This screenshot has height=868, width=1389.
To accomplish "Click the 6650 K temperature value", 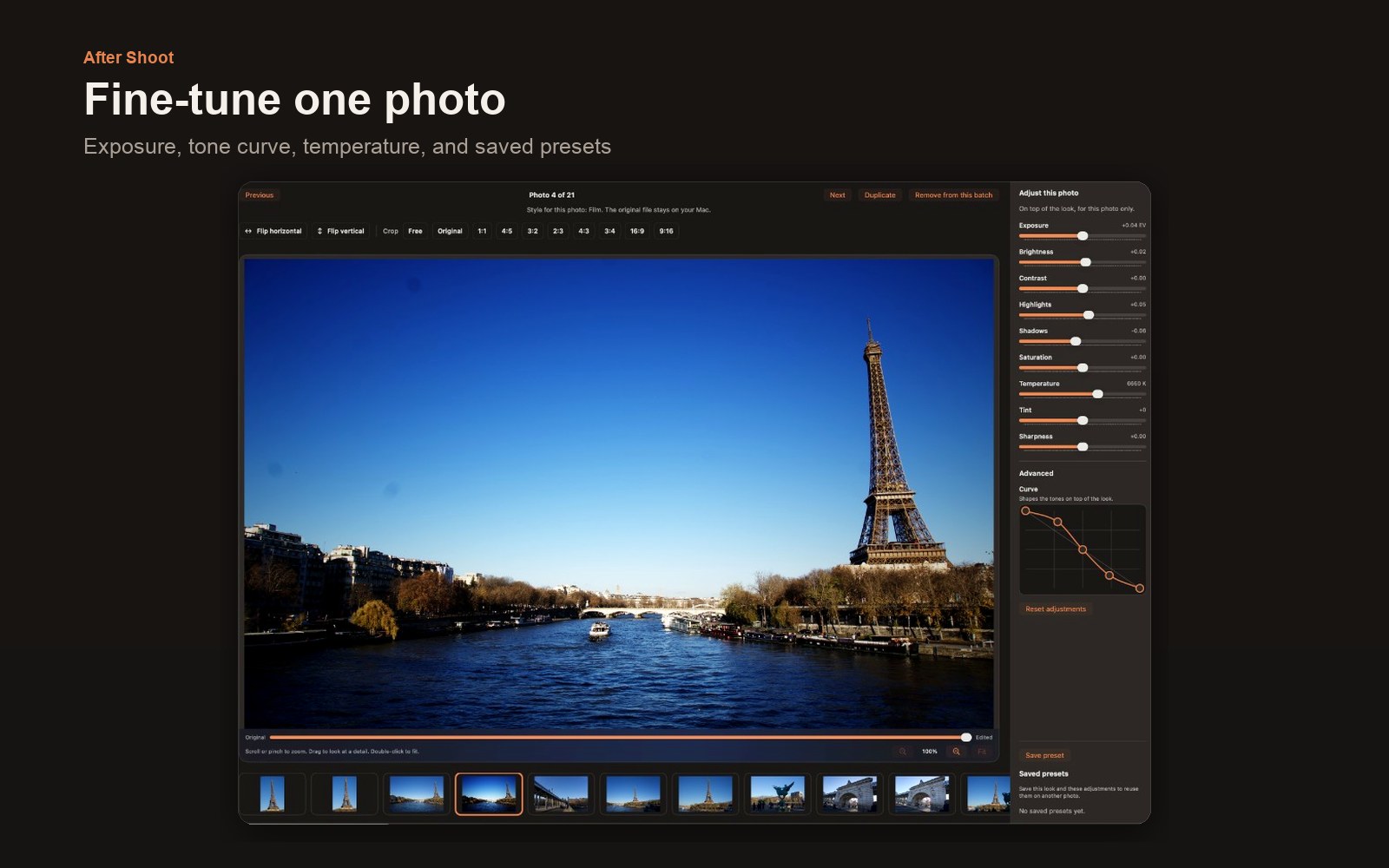I will (x=1136, y=384).
